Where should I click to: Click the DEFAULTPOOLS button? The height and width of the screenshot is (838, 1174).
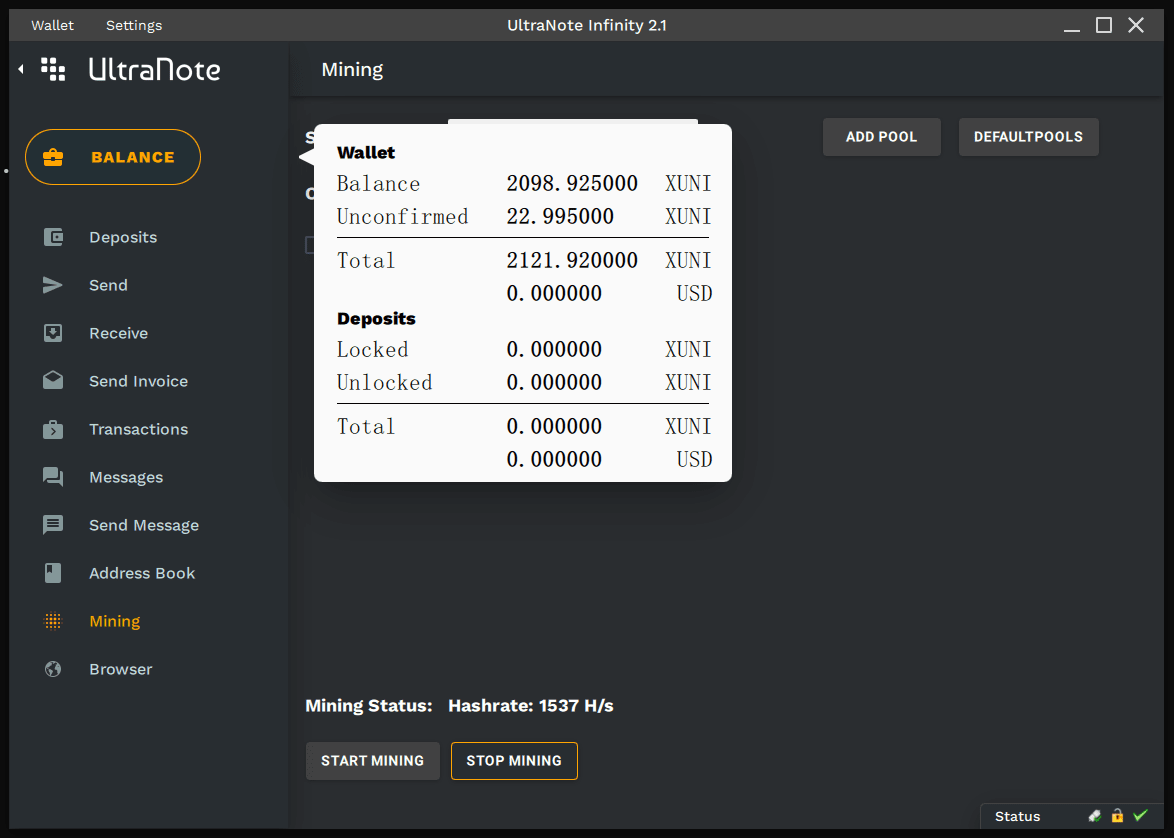1028,137
